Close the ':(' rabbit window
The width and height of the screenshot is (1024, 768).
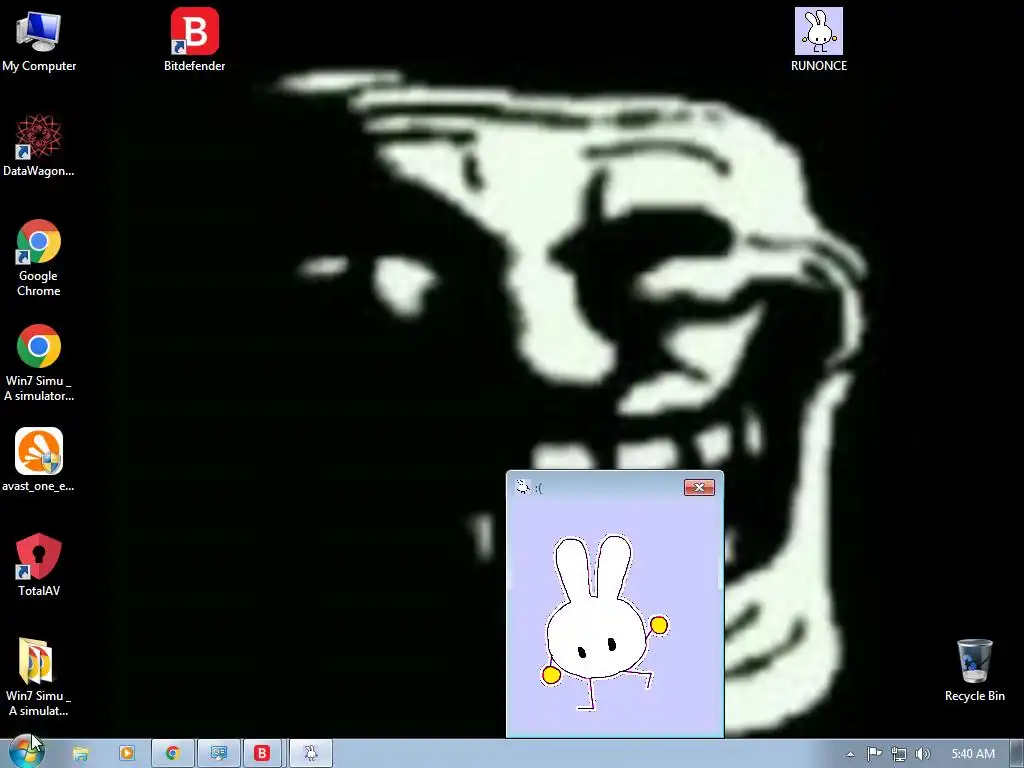click(x=699, y=487)
